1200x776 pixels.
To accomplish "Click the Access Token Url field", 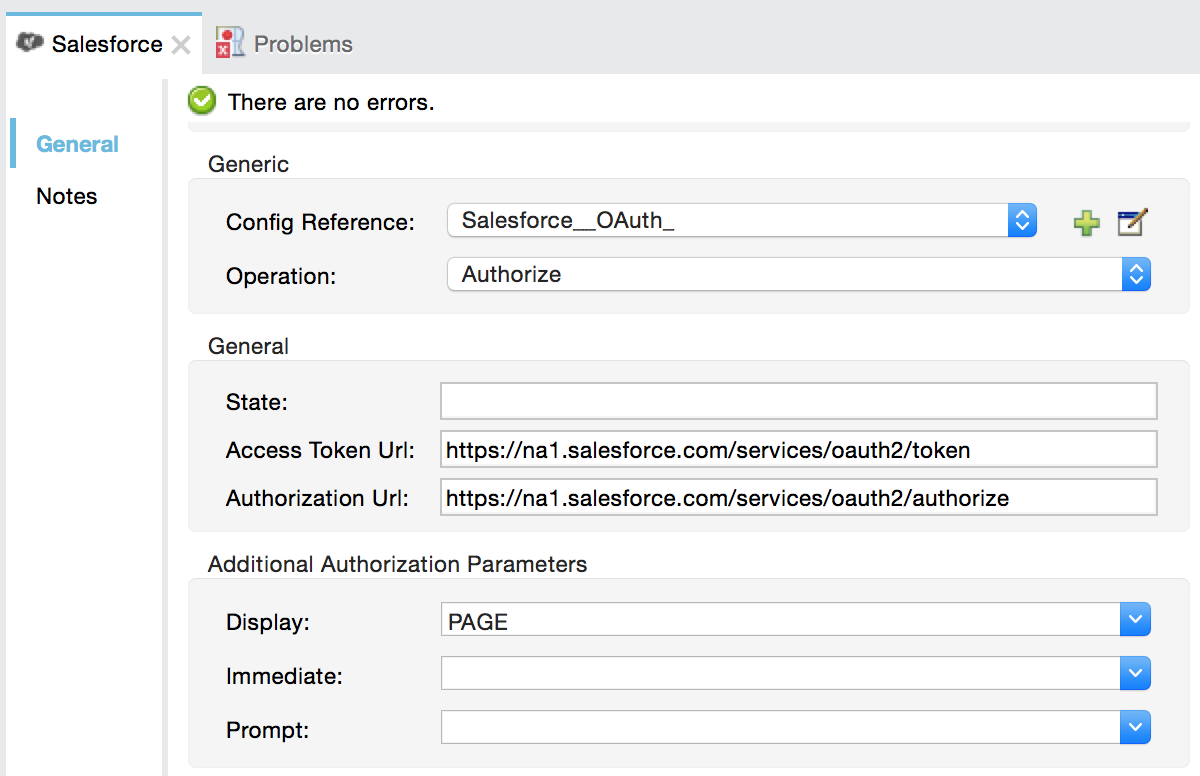I will (700, 449).
